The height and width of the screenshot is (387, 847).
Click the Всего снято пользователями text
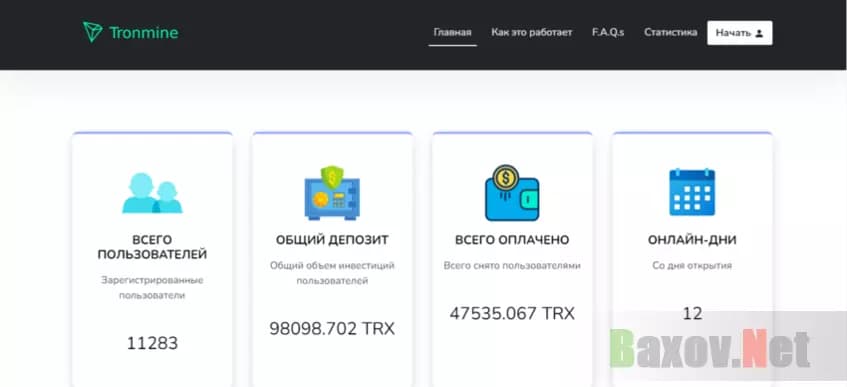pyautogui.click(x=512, y=266)
